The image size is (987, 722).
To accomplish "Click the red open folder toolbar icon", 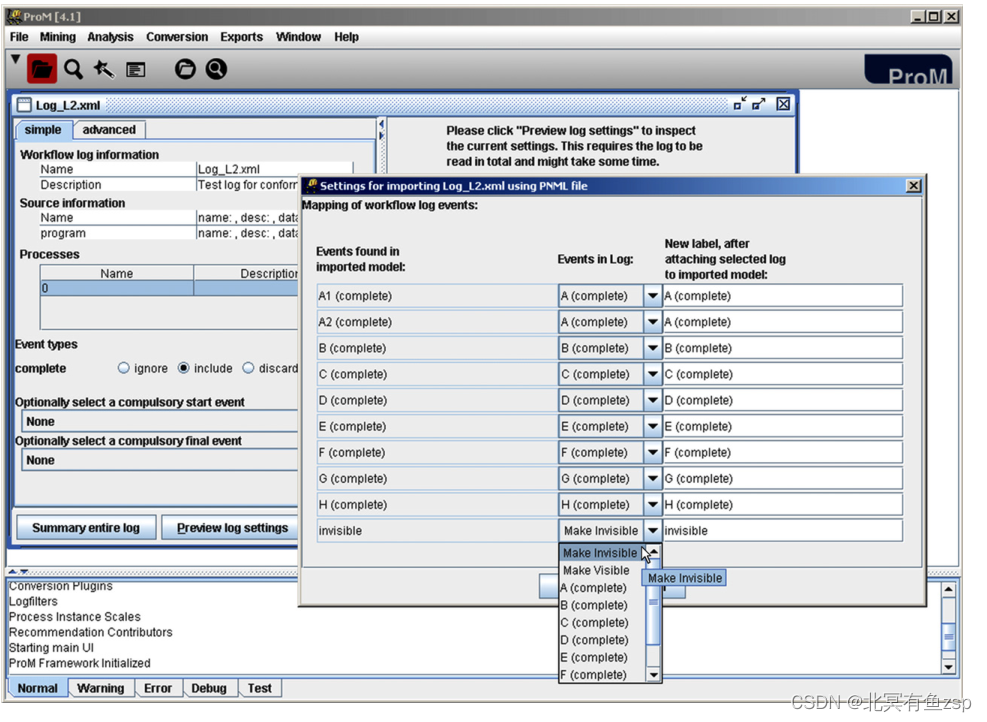I will coord(42,69).
